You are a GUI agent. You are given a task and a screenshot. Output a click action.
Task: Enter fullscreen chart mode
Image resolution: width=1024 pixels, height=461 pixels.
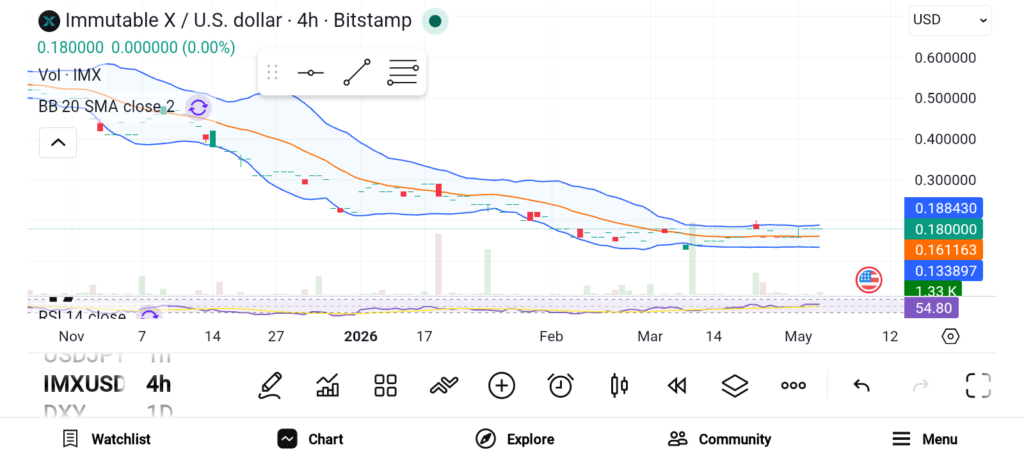click(978, 385)
